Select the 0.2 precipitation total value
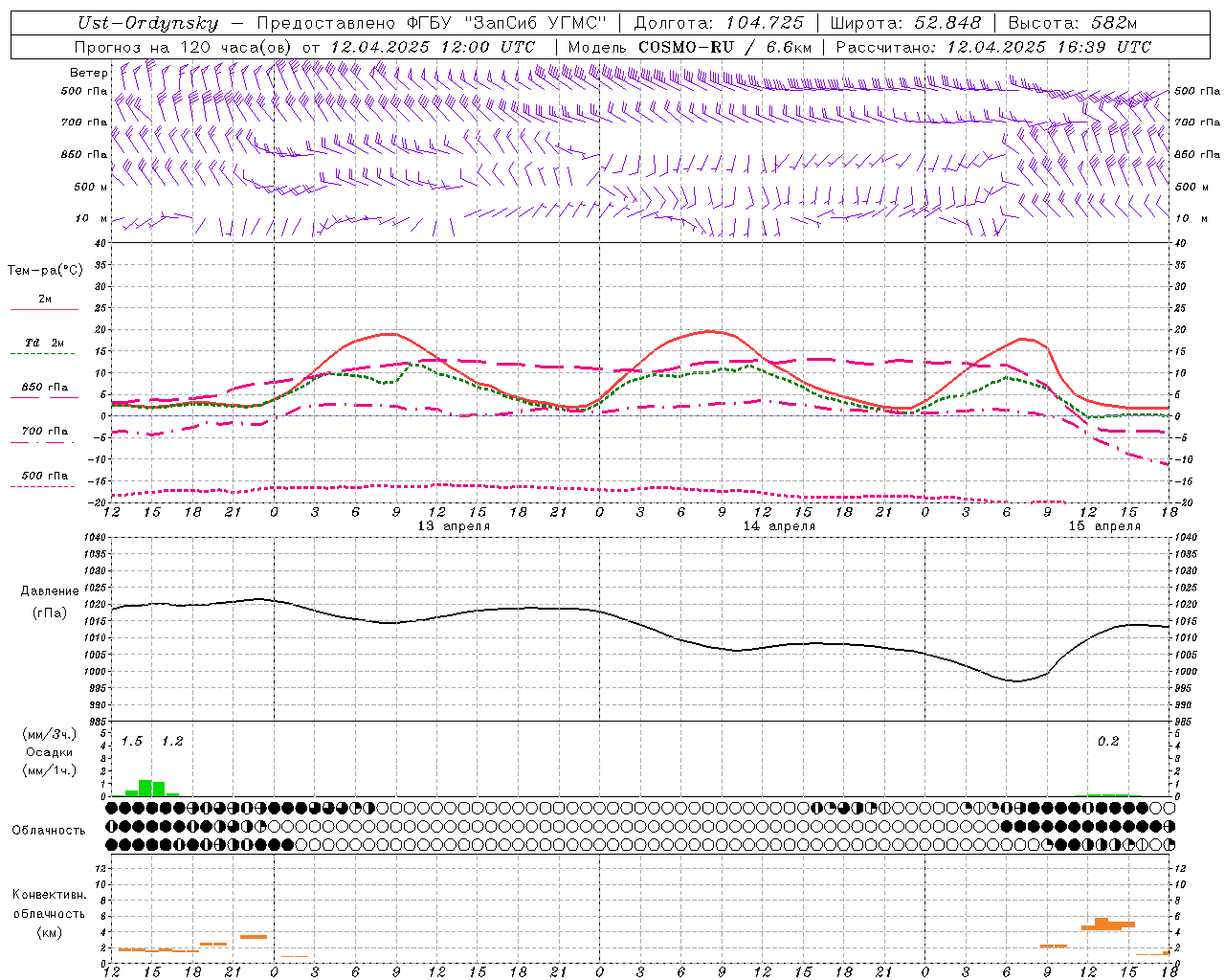The width and height of the screenshot is (1225, 980). pyautogui.click(x=1108, y=741)
